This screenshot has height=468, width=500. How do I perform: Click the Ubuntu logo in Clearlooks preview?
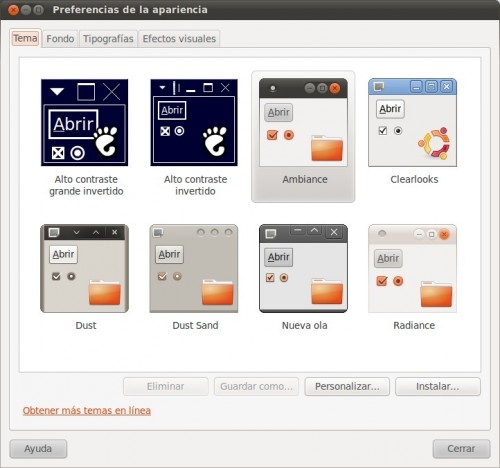[434, 143]
